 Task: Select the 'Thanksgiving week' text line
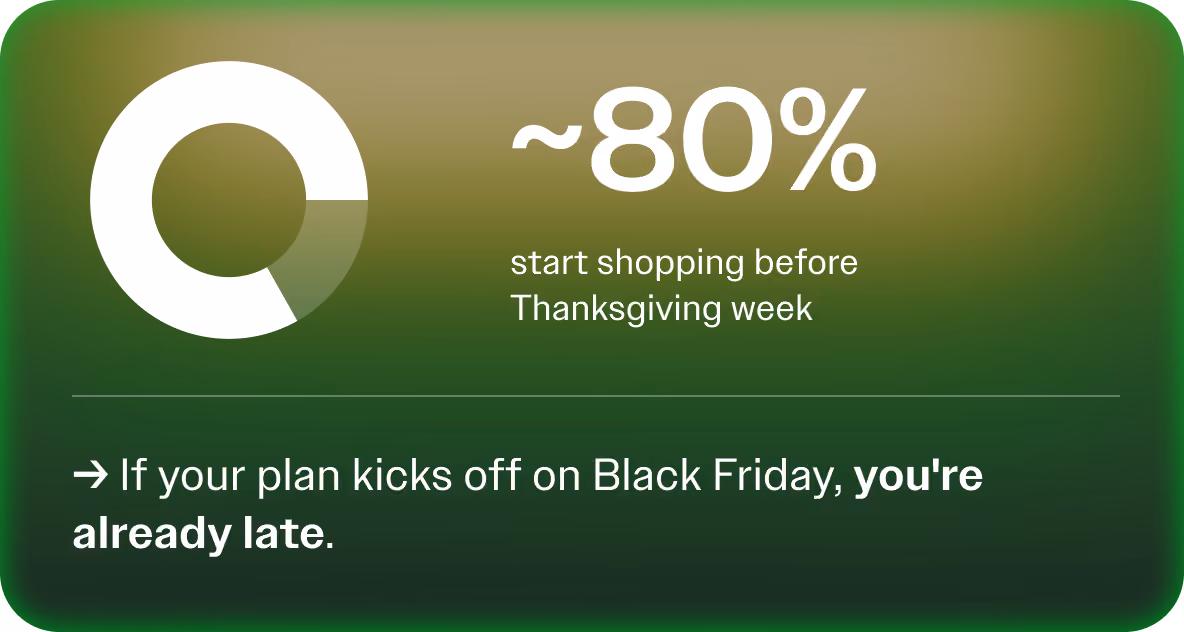[661, 309]
